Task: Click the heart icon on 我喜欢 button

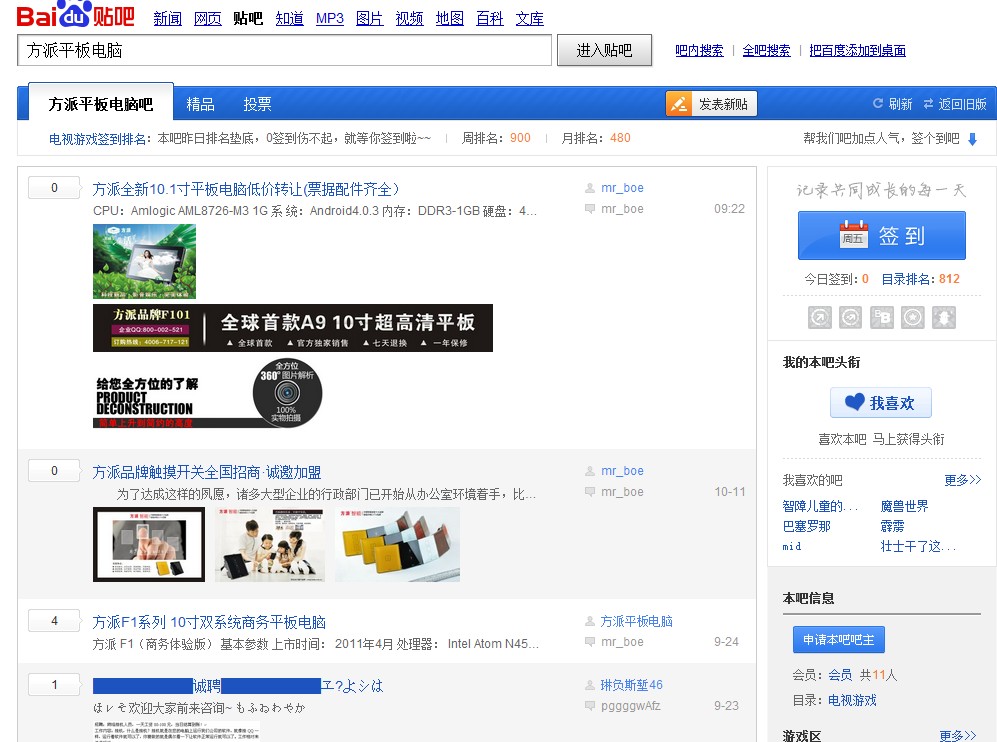Action: click(x=854, y=402)
